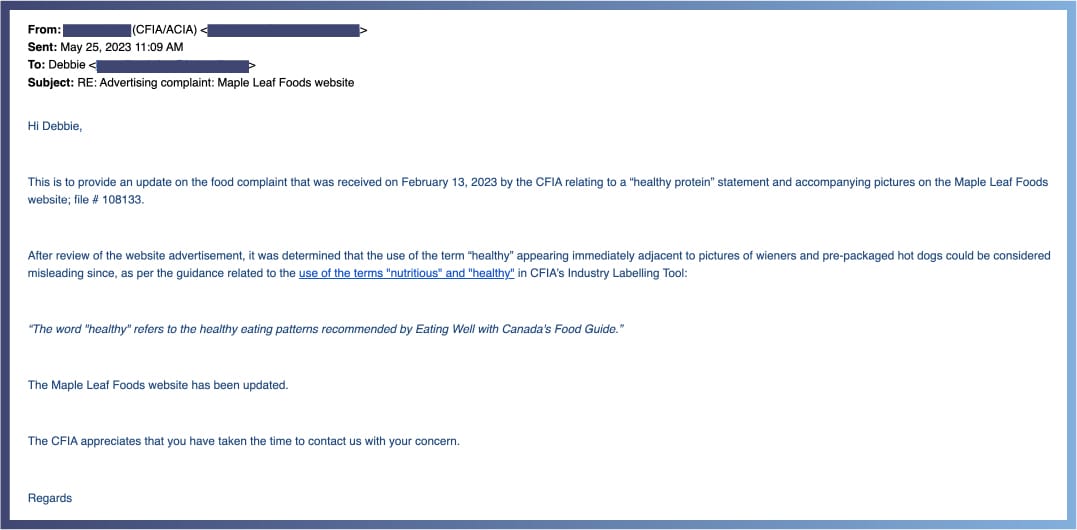Click the italic Canada's Food Guide quote

[326, 330]
